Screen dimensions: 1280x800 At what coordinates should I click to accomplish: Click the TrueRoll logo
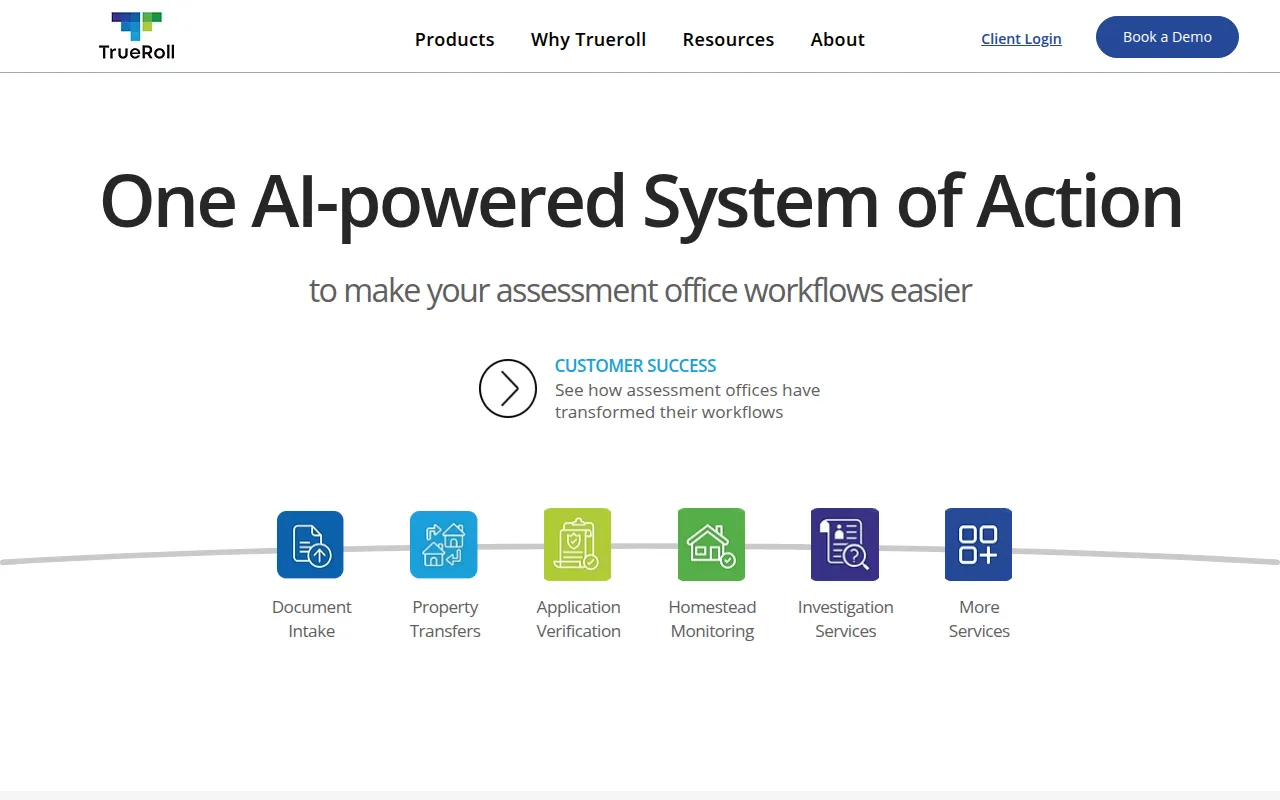[x=137, y=36]
